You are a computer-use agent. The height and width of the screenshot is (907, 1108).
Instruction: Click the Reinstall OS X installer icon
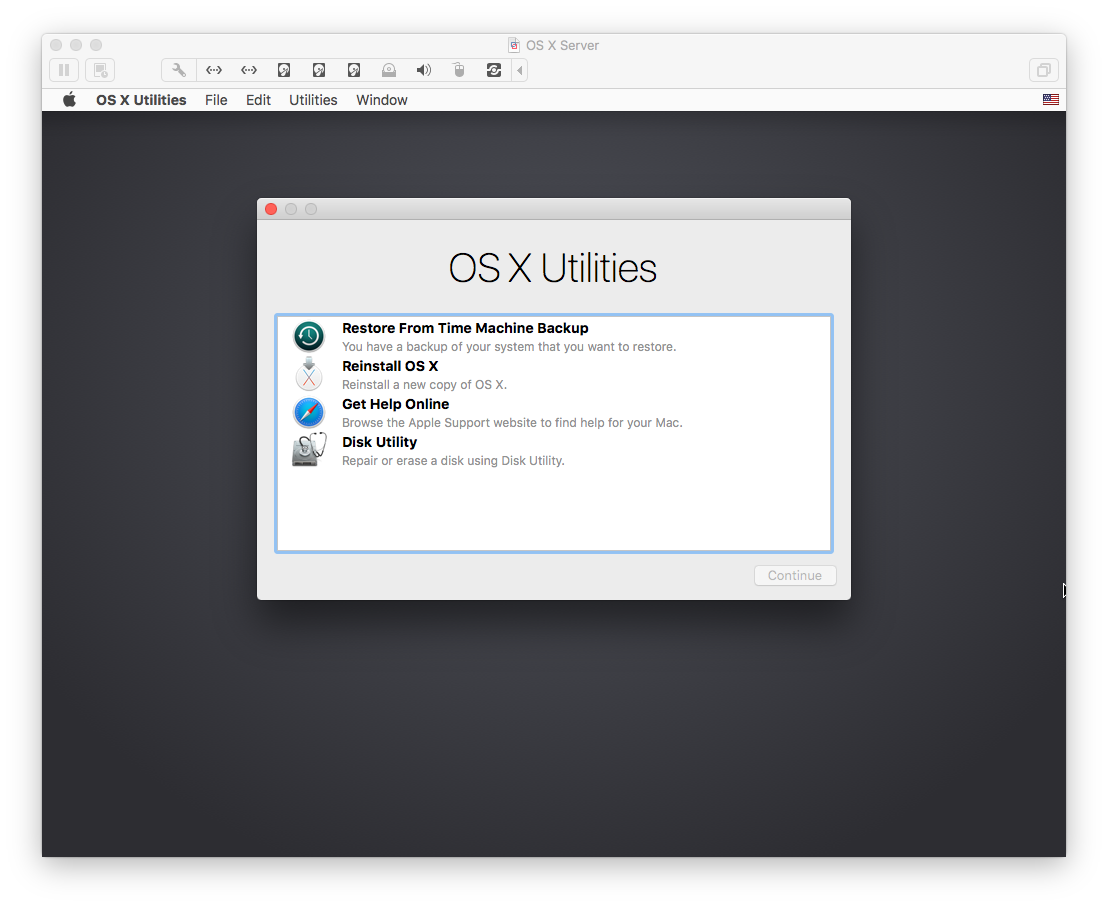pos(309,374)
